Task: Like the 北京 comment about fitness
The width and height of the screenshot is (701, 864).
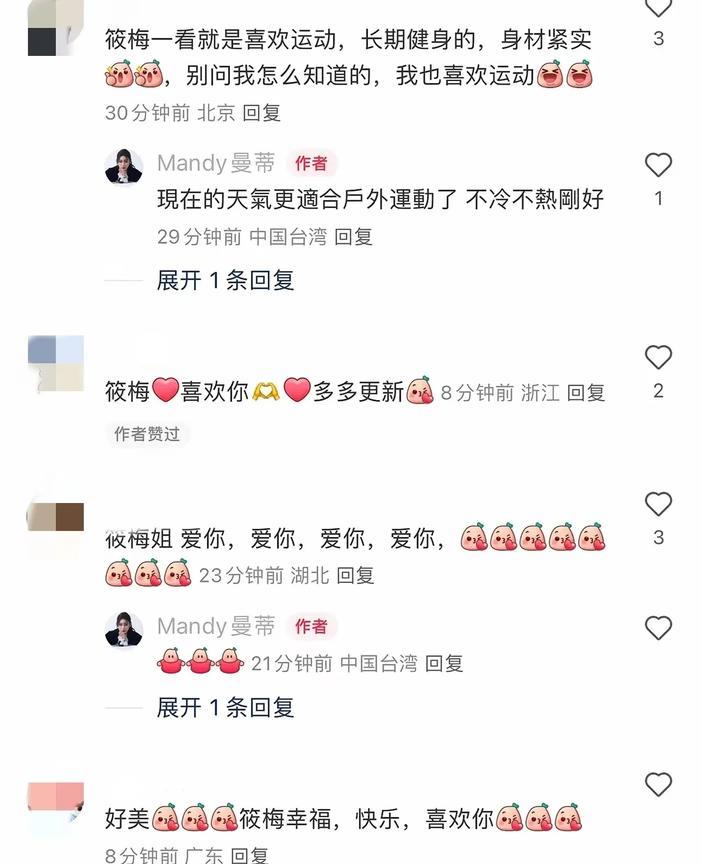Action: pos(659,8)
